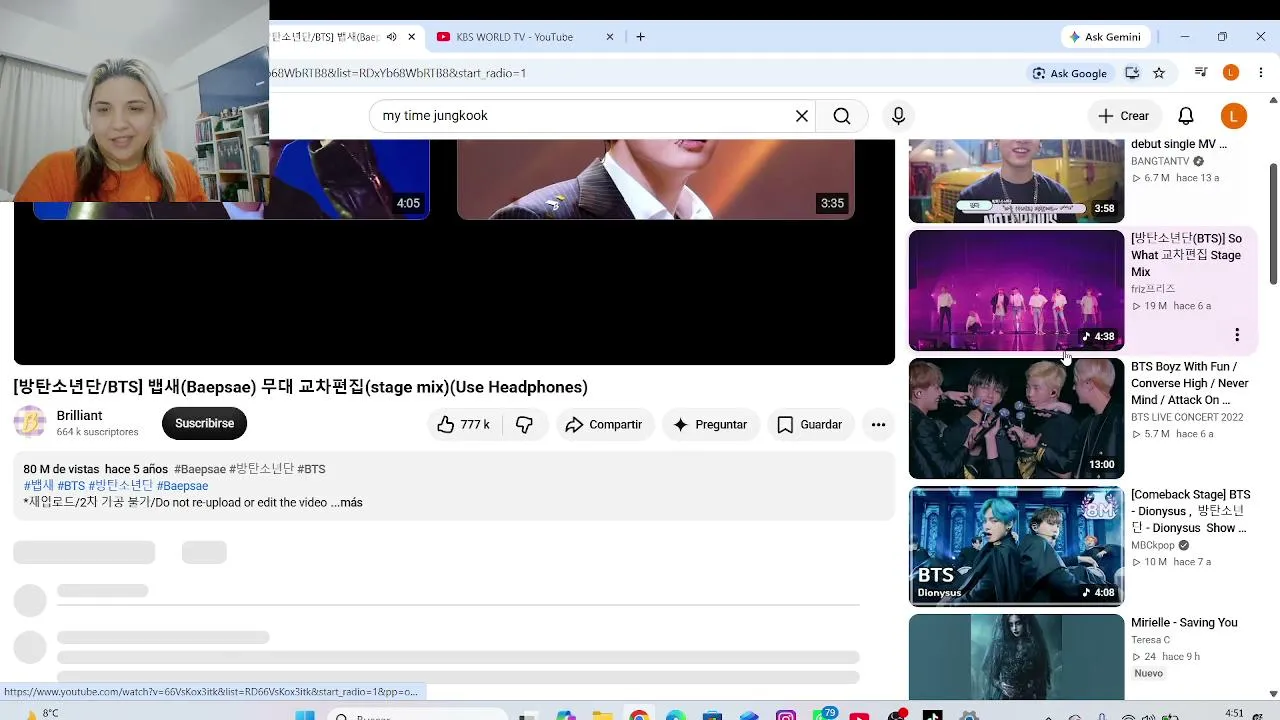Open more actions under the video
Screen dimensions: 1280x720
click(x=878, y=425)
